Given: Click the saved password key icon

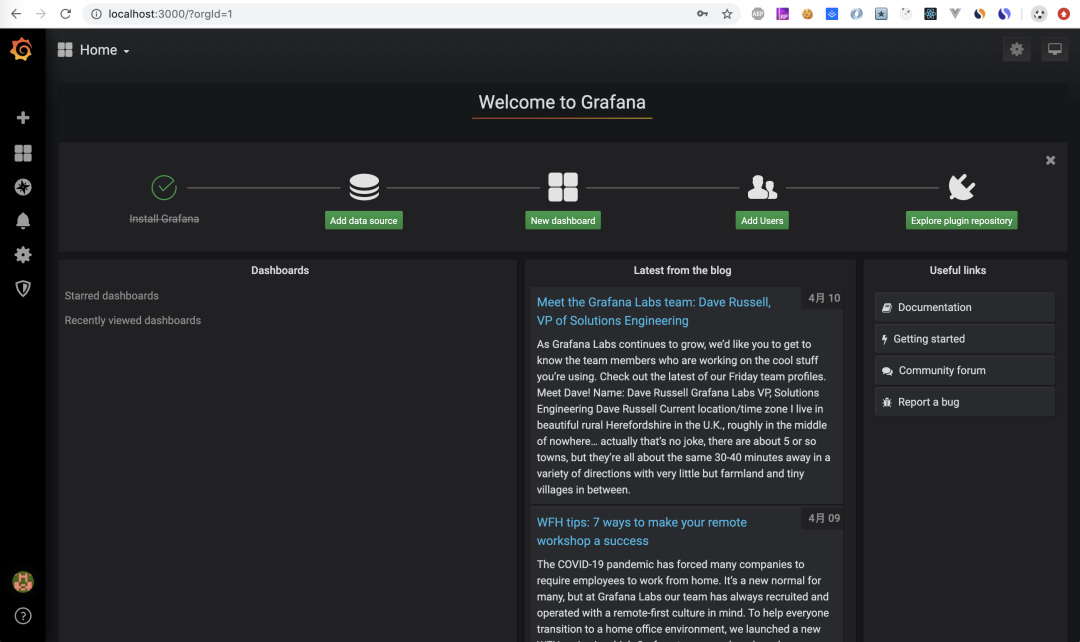Looking at the screenshot, I should pos(702,14).
